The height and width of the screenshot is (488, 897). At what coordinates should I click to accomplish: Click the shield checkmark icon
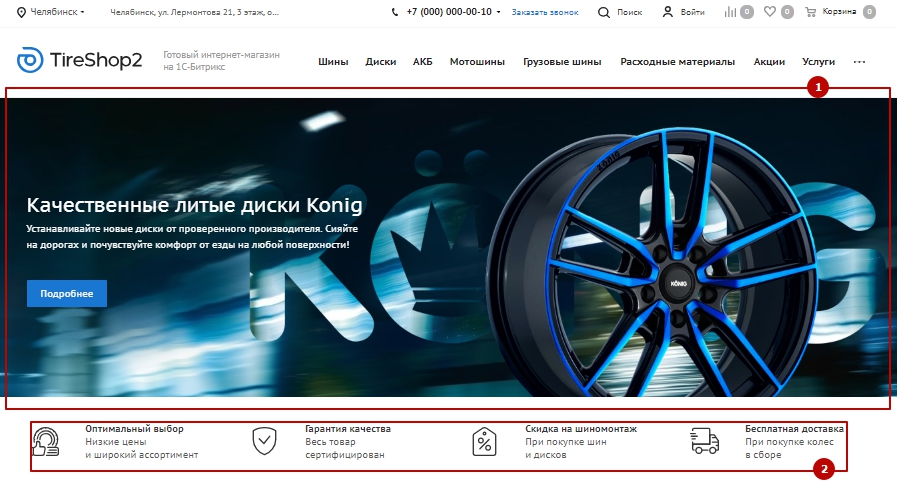tap(264, 442)
